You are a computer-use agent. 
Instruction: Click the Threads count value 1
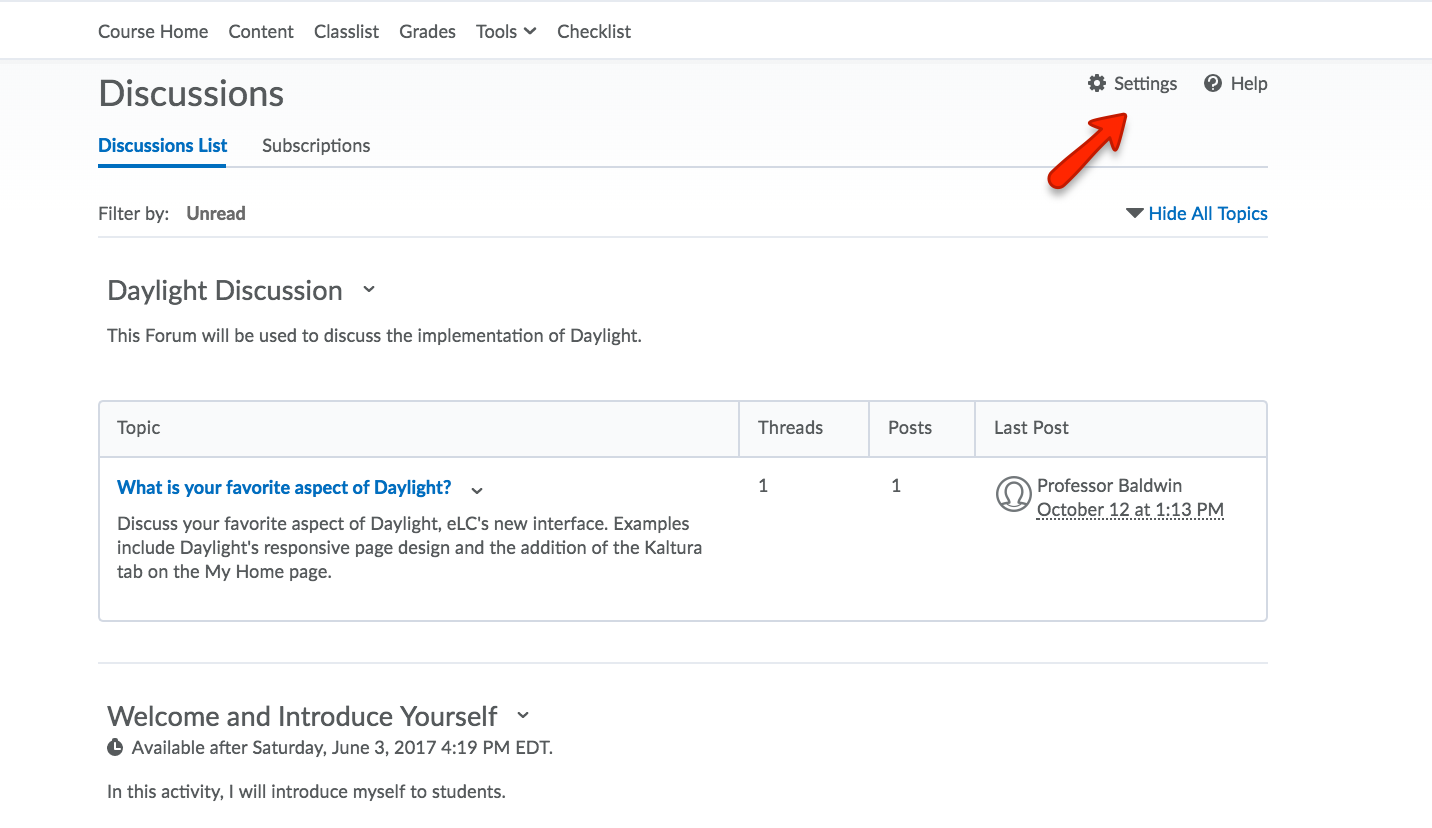tap(763, 486)
